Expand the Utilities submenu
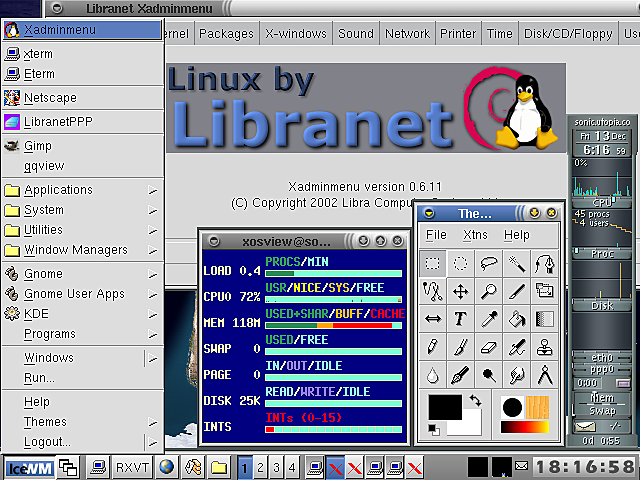 (83, 230)
